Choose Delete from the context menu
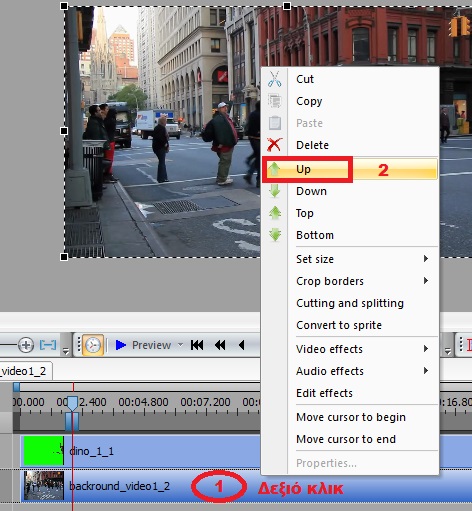 pos(350,145)
